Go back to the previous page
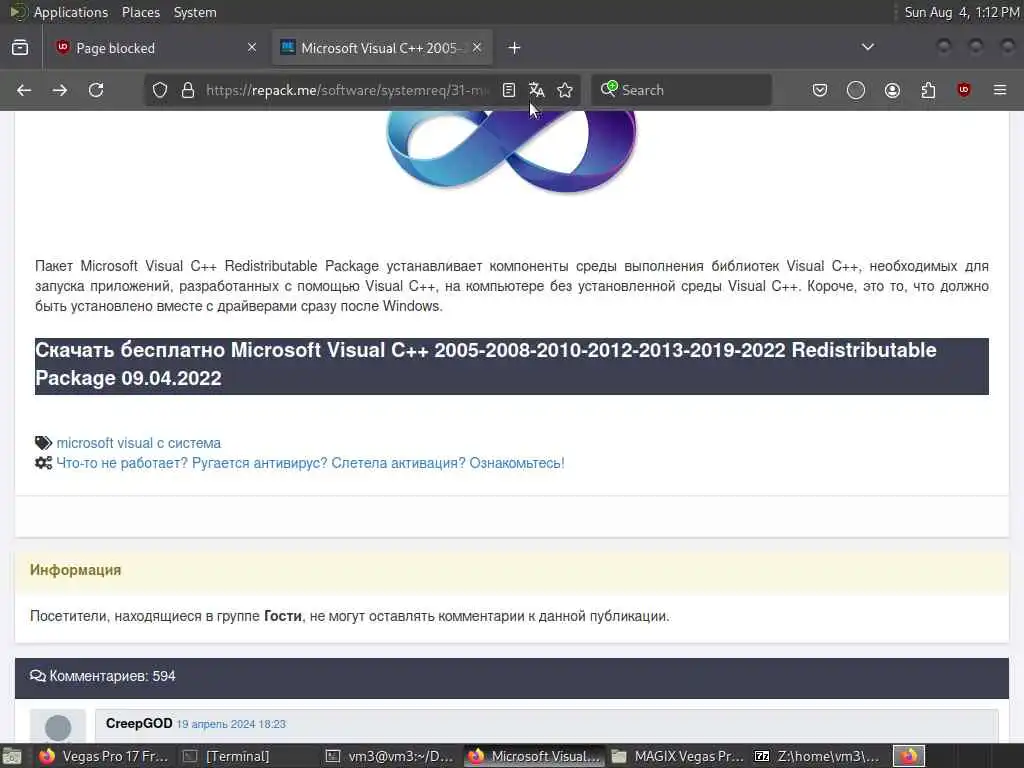The width and height of the screenshot is (1024, 768). click(24, 90)
